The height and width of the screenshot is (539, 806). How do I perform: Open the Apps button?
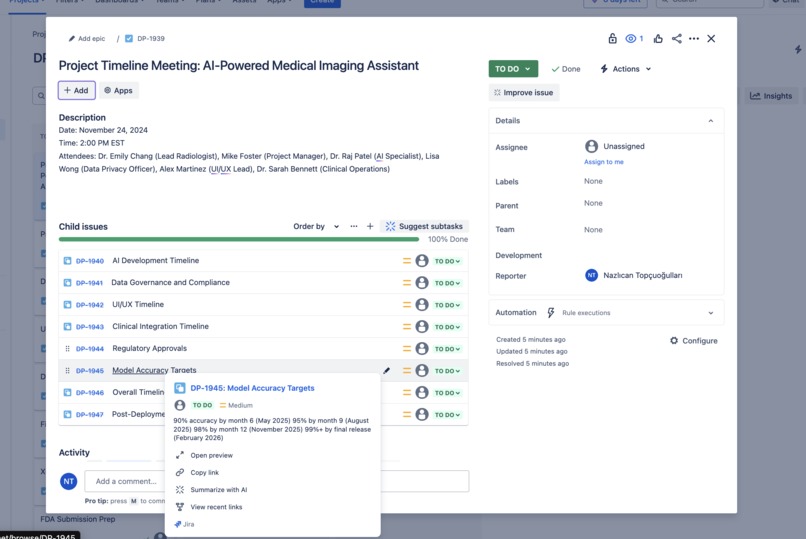tap(119, 90)
